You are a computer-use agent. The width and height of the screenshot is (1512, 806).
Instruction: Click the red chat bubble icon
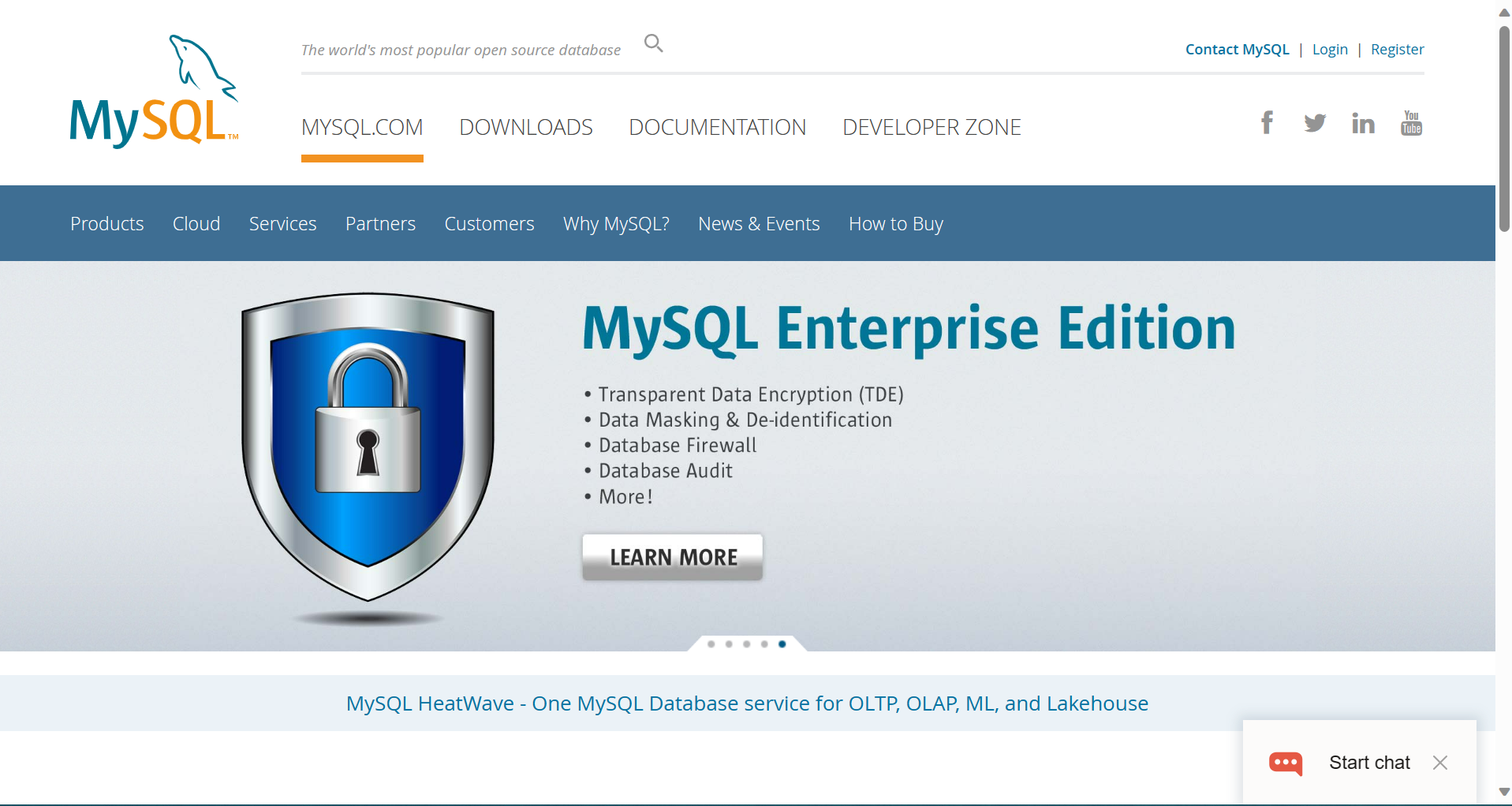click(1286, 763)
